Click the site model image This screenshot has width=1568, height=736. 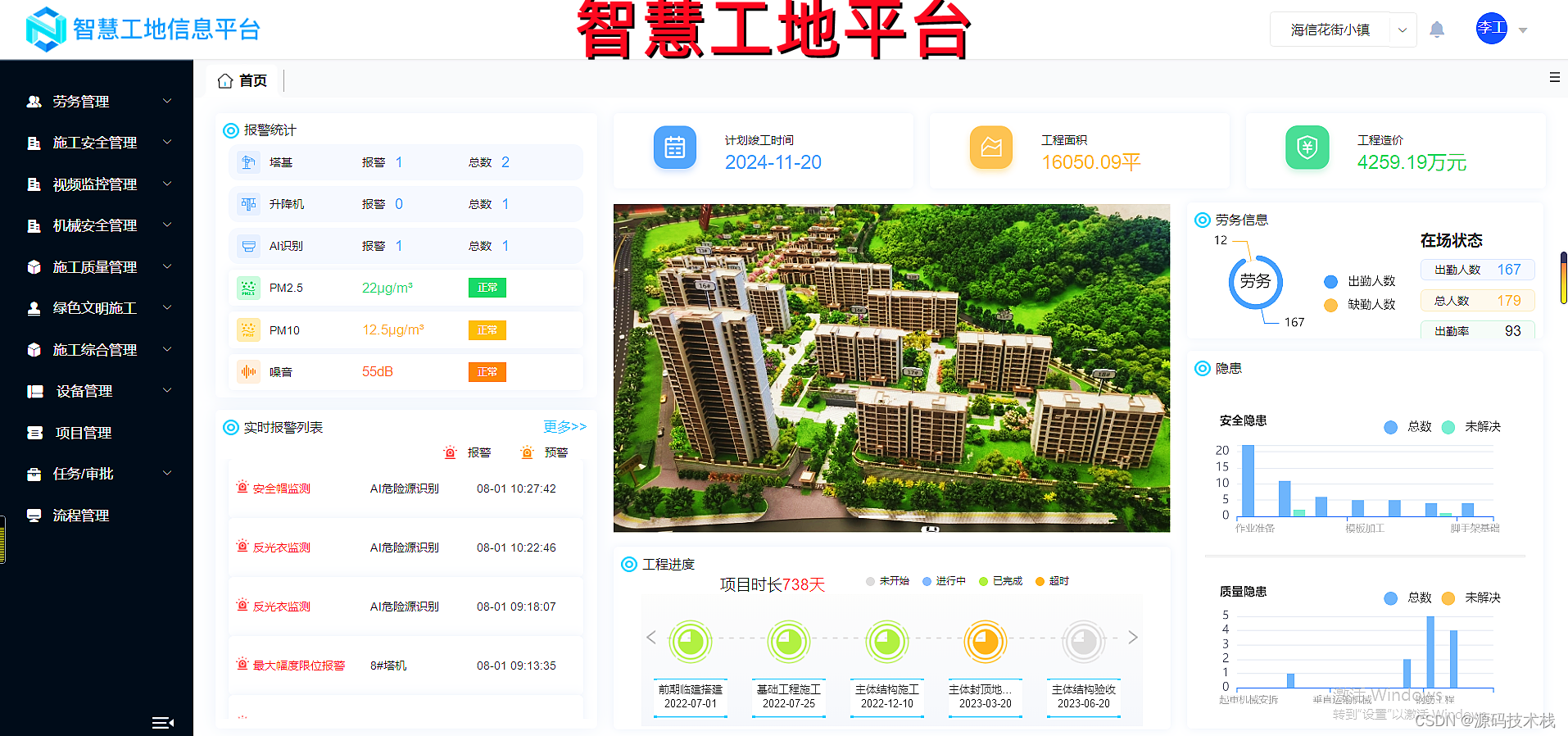tap(891, 368)
